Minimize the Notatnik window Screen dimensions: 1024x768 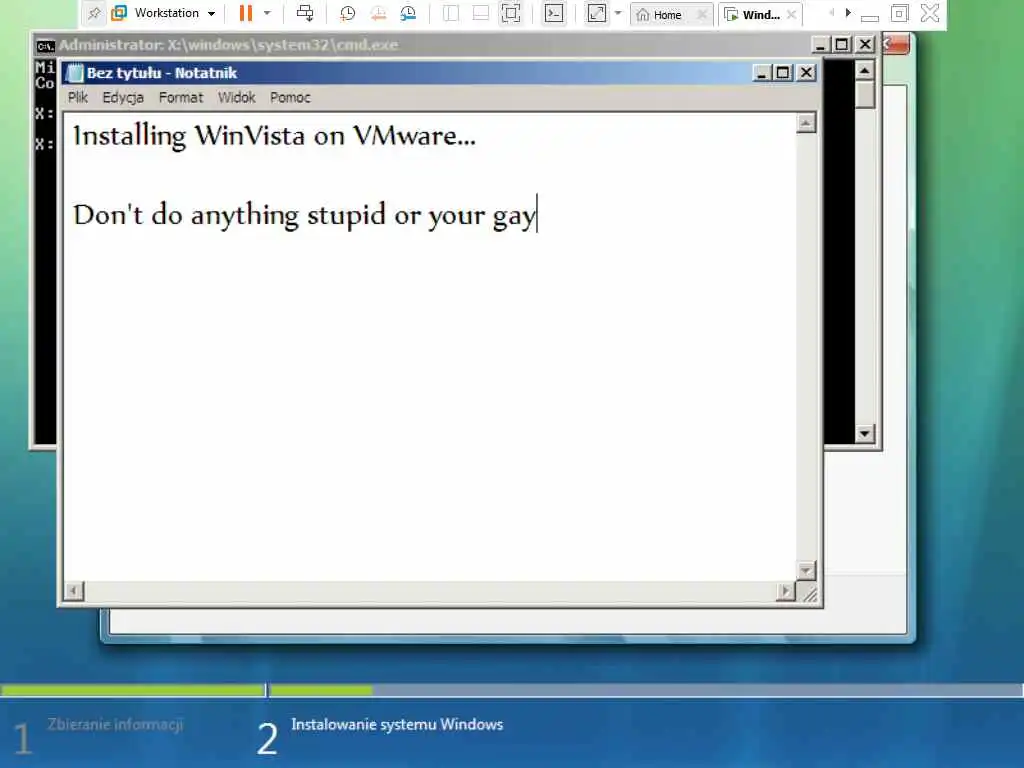click(761, 72)
